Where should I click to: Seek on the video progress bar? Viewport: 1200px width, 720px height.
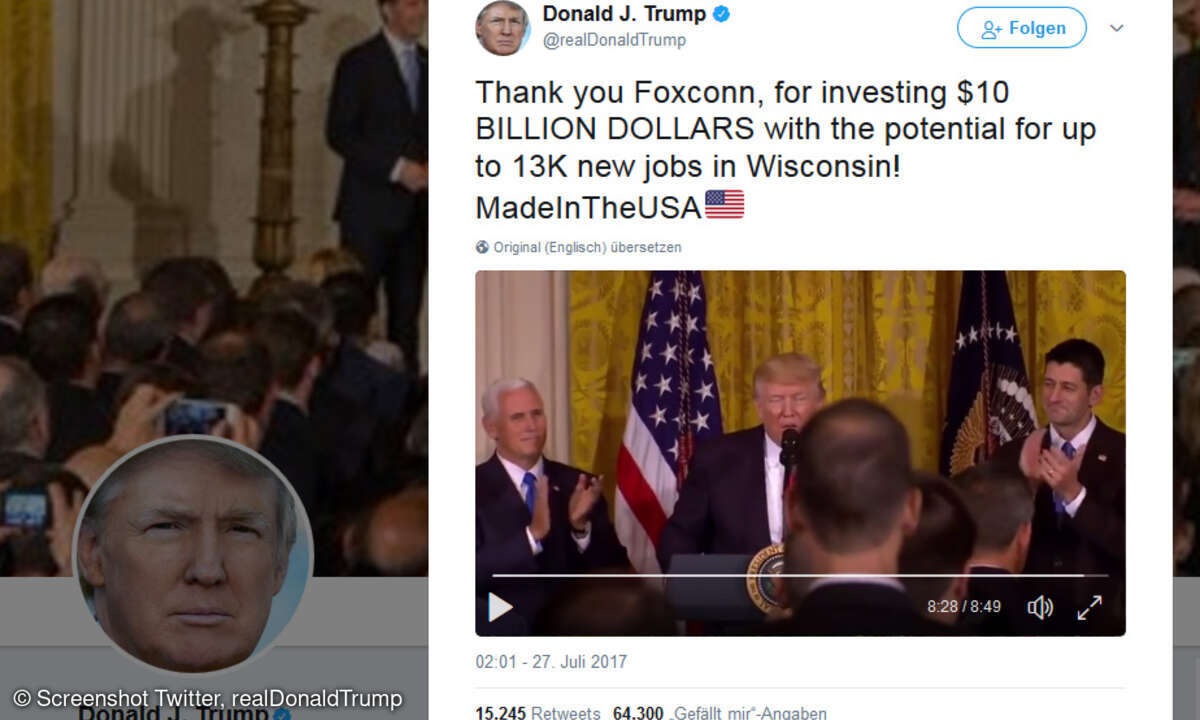point(800,575)
